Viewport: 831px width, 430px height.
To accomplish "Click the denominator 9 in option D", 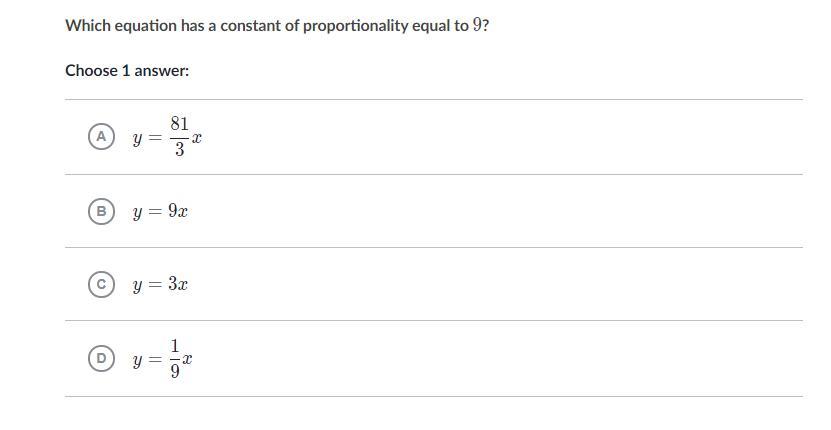I will [175, 372].
